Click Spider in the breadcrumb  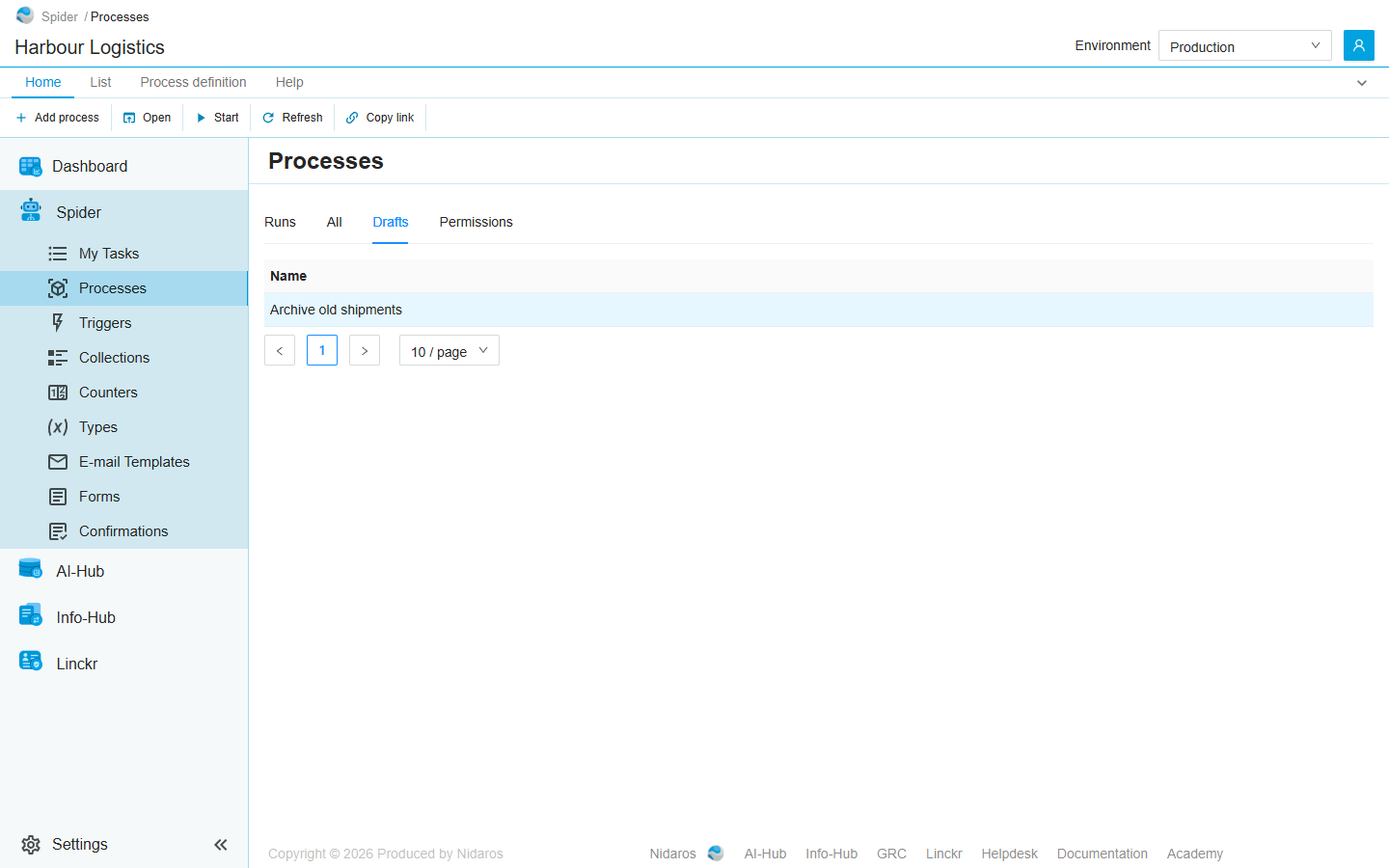(60, 16)
